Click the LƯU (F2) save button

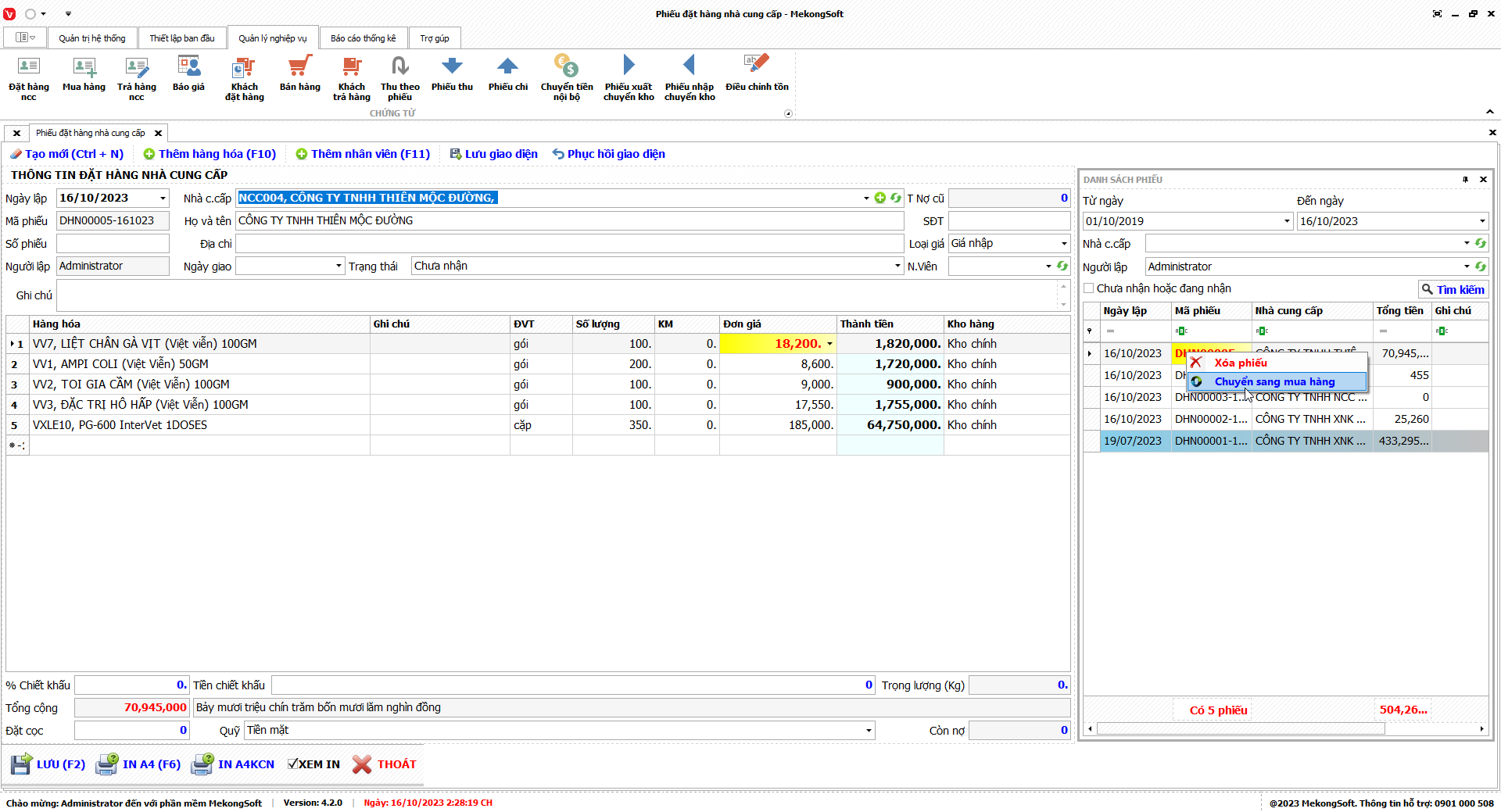[48, 764]
